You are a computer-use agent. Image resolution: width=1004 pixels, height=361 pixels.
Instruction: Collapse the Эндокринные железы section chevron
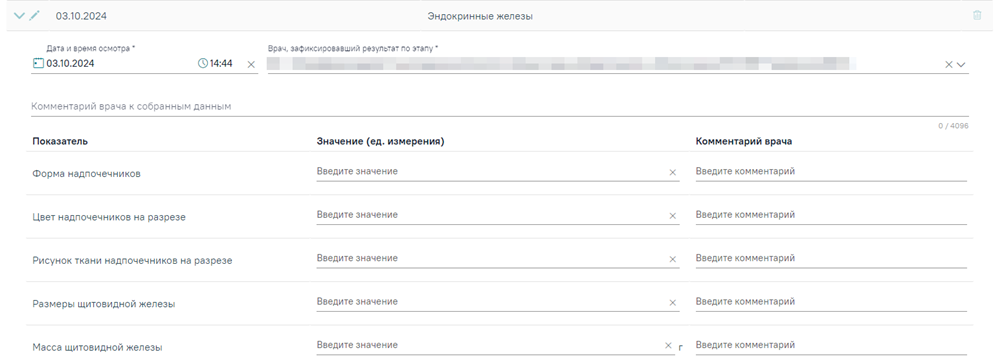click(x=19, y=15)
